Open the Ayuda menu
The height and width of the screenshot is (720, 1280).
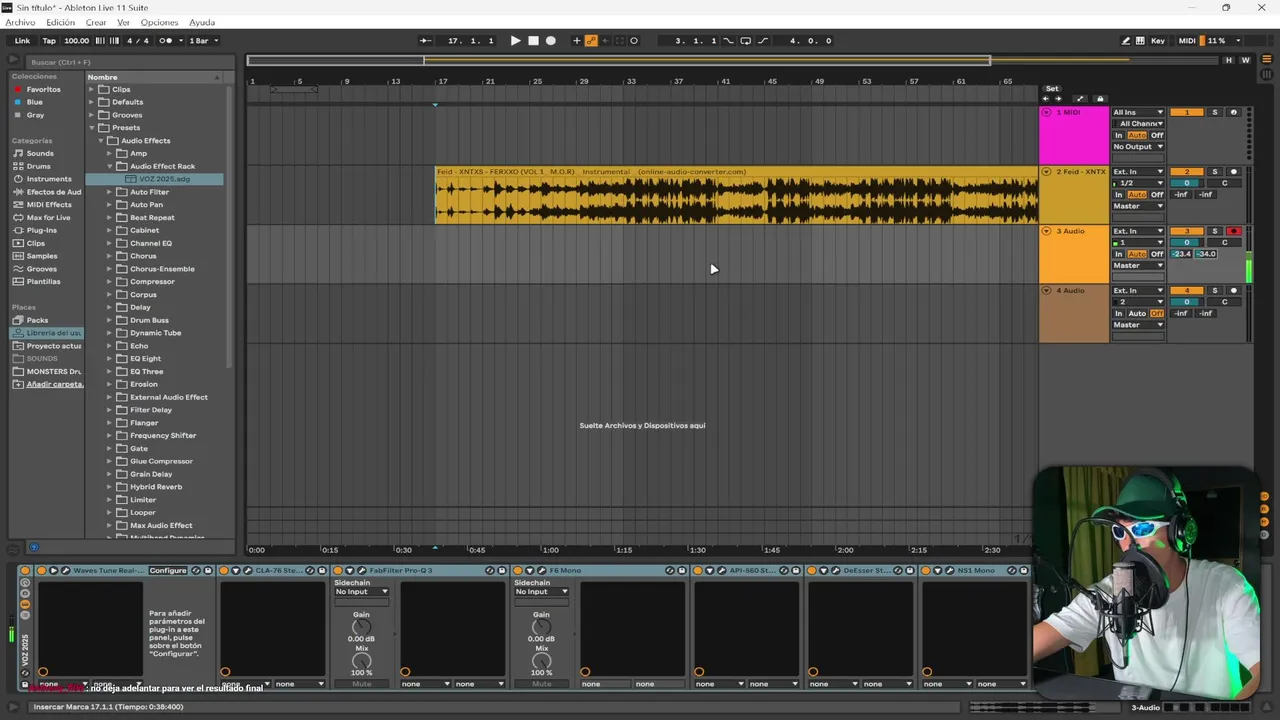click(x=202, y=22)
